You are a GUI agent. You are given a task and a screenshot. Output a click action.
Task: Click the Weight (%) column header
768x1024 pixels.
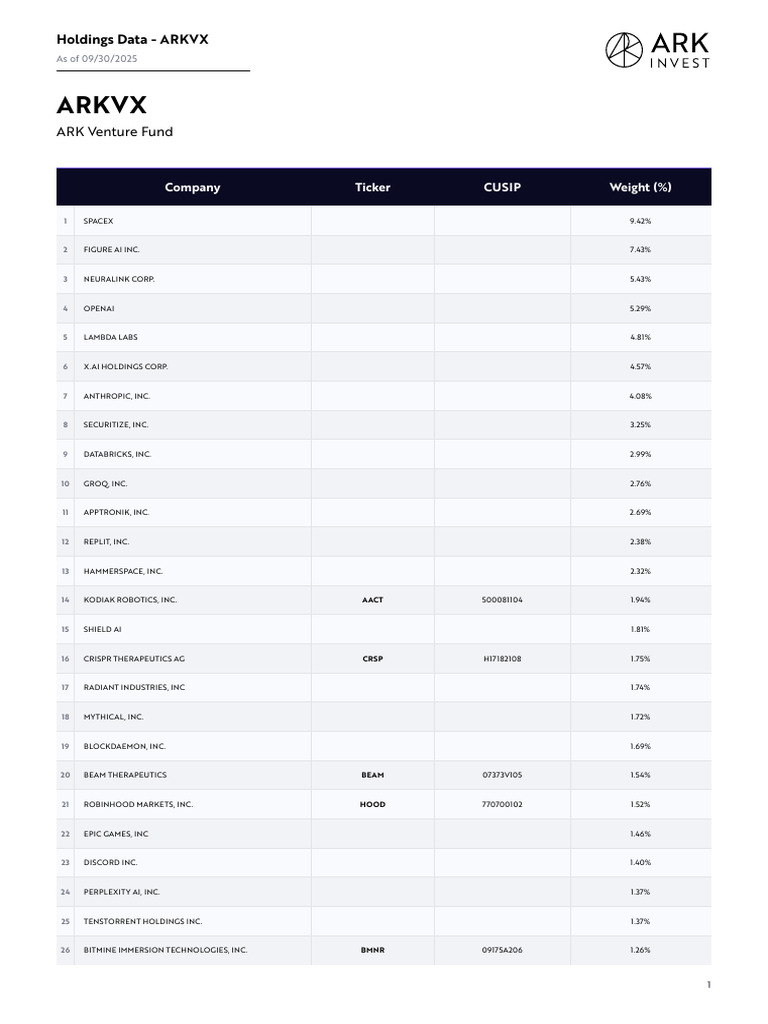coord(640,187)
